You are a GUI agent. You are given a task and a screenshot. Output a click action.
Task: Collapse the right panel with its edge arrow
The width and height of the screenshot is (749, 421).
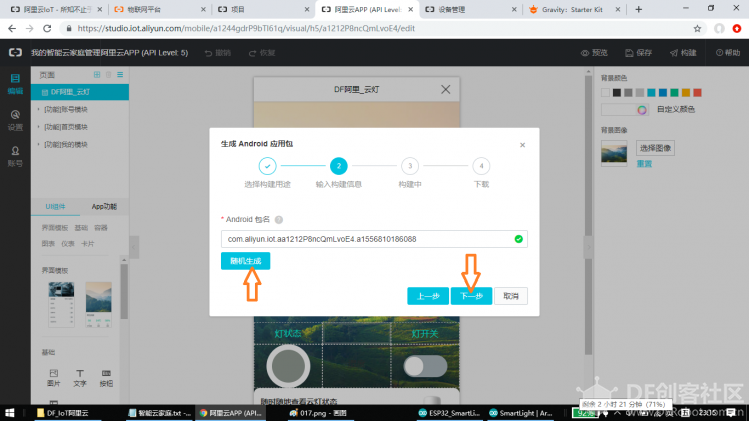(x=588, y=247)
